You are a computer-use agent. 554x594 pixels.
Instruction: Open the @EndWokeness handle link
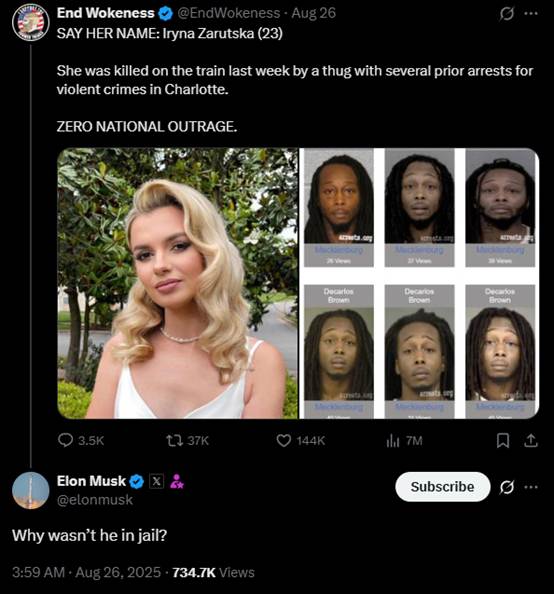[229, 13]
